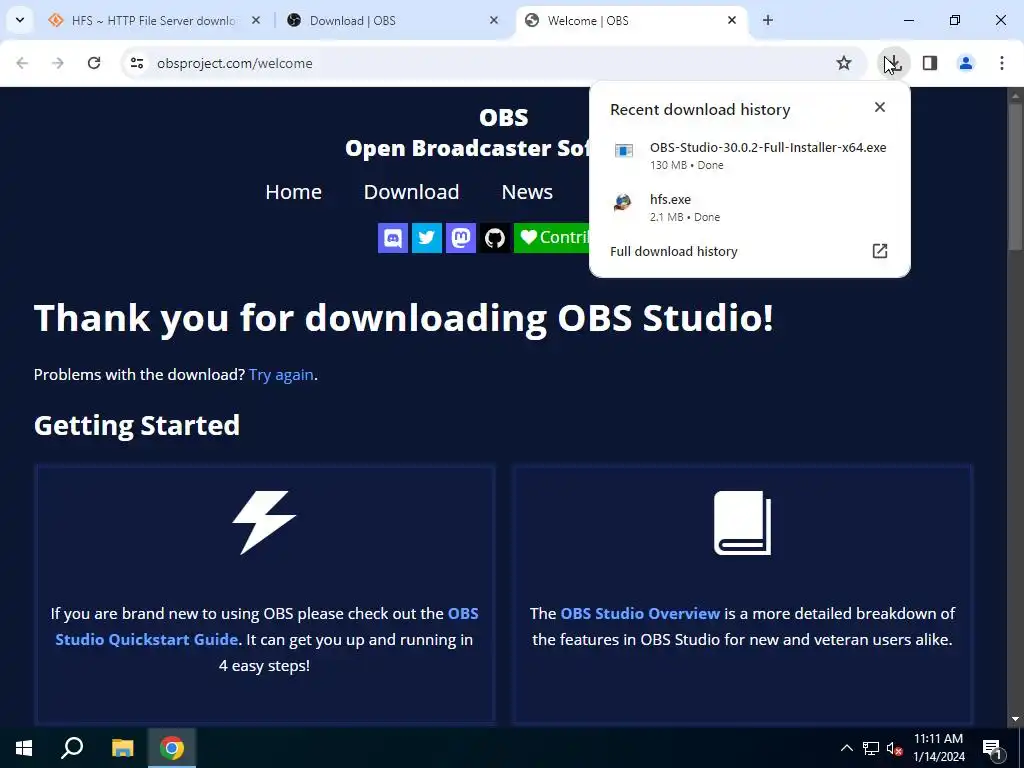The image size is (1024, 768).
Task: Click the page vertical scrollbar thumb
Action: tap(1015, 176)
